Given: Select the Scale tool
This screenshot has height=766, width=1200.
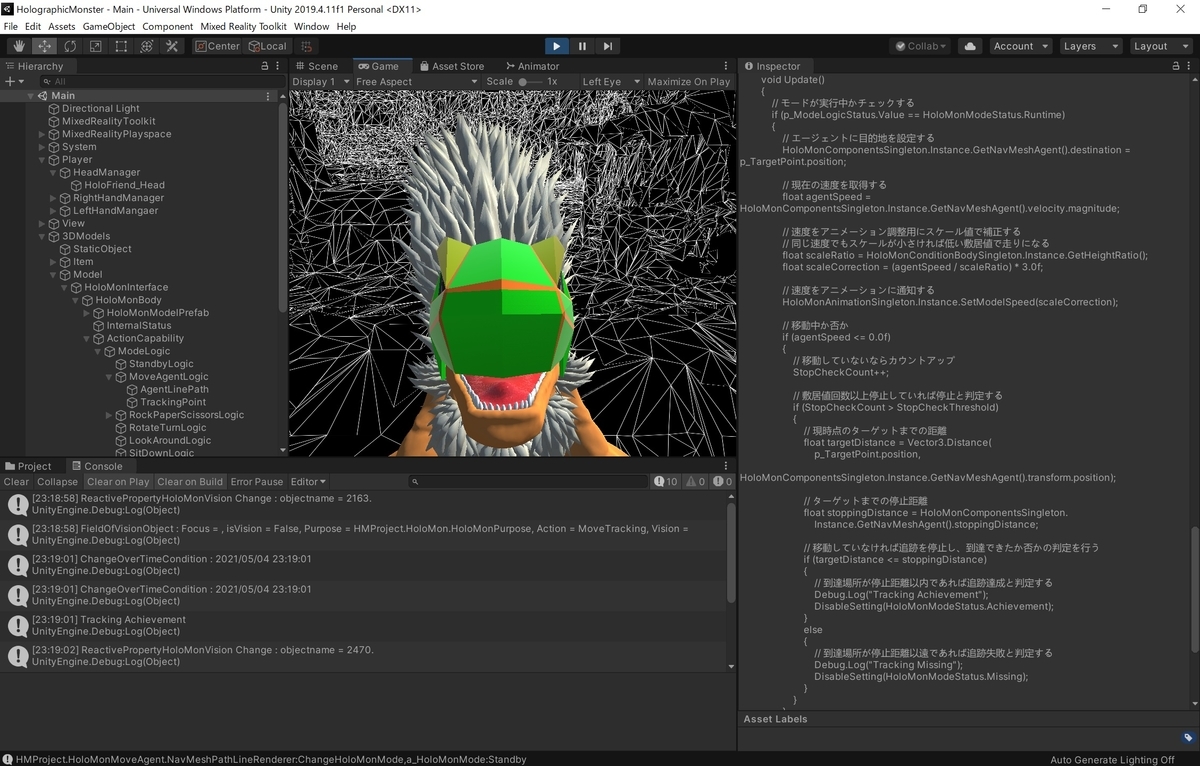Looking at the screenshot, I should pyautogui.click(x=95, y=46).
